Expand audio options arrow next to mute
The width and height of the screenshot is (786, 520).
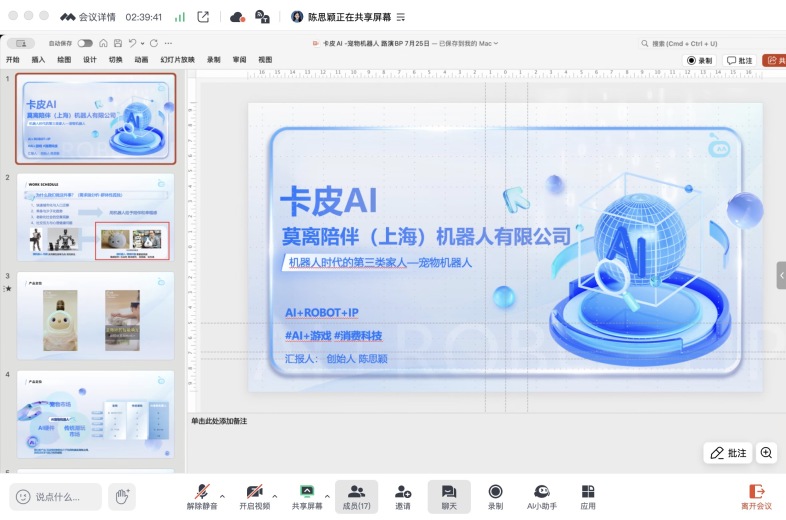point(222,495)
